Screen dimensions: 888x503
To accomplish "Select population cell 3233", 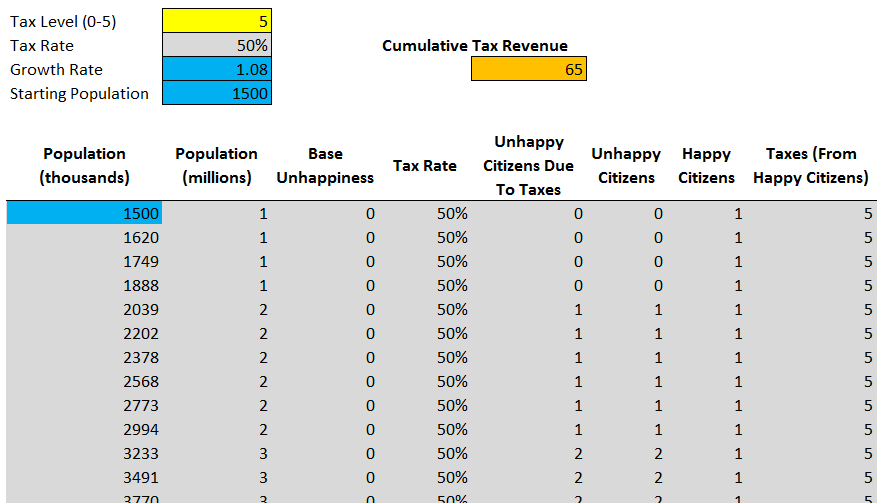I will click(x=84, y=454).
